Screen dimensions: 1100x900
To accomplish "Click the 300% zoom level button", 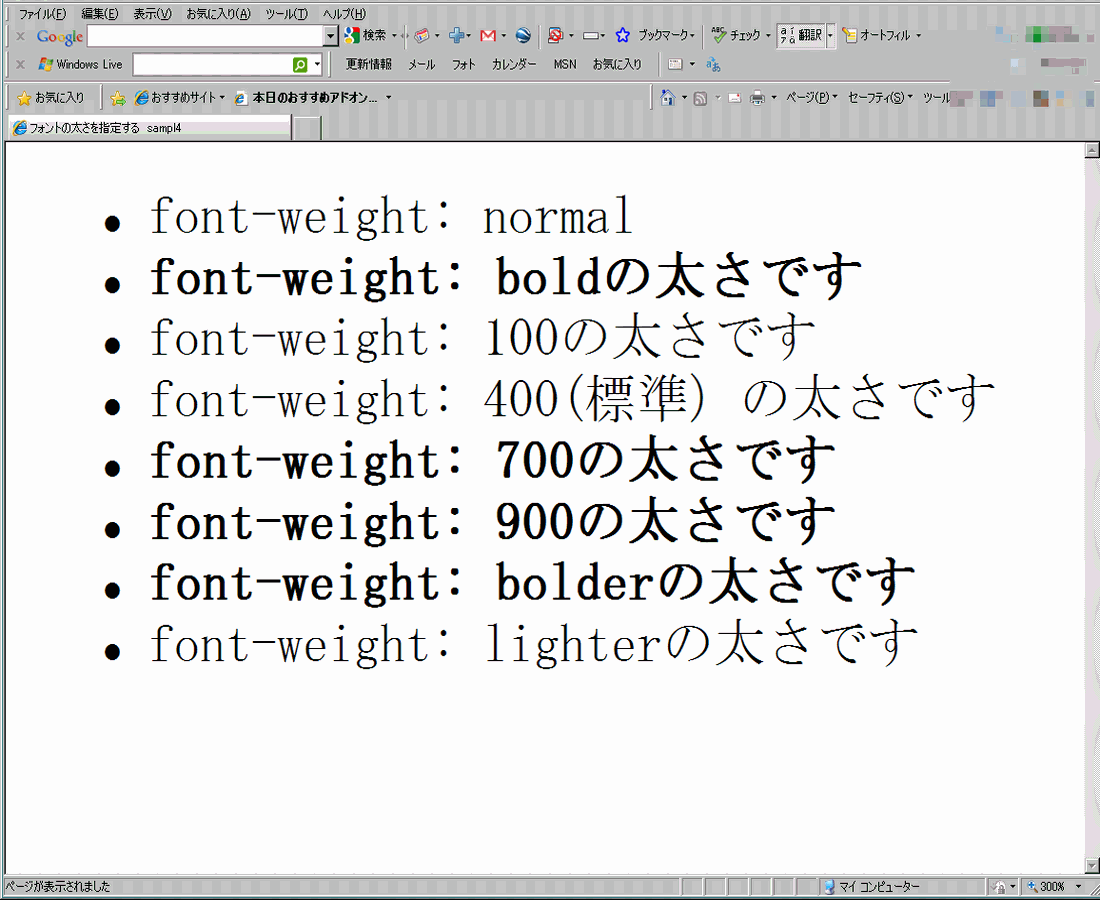I will tap(1047, 887).
